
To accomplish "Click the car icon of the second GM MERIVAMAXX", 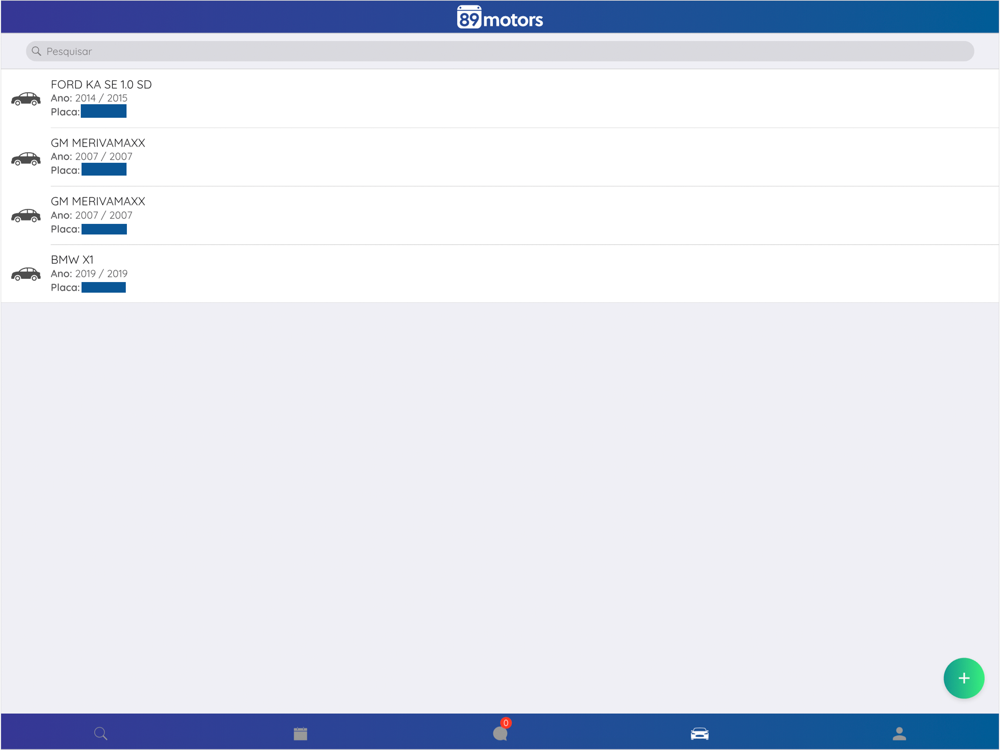I will point(26,216).
